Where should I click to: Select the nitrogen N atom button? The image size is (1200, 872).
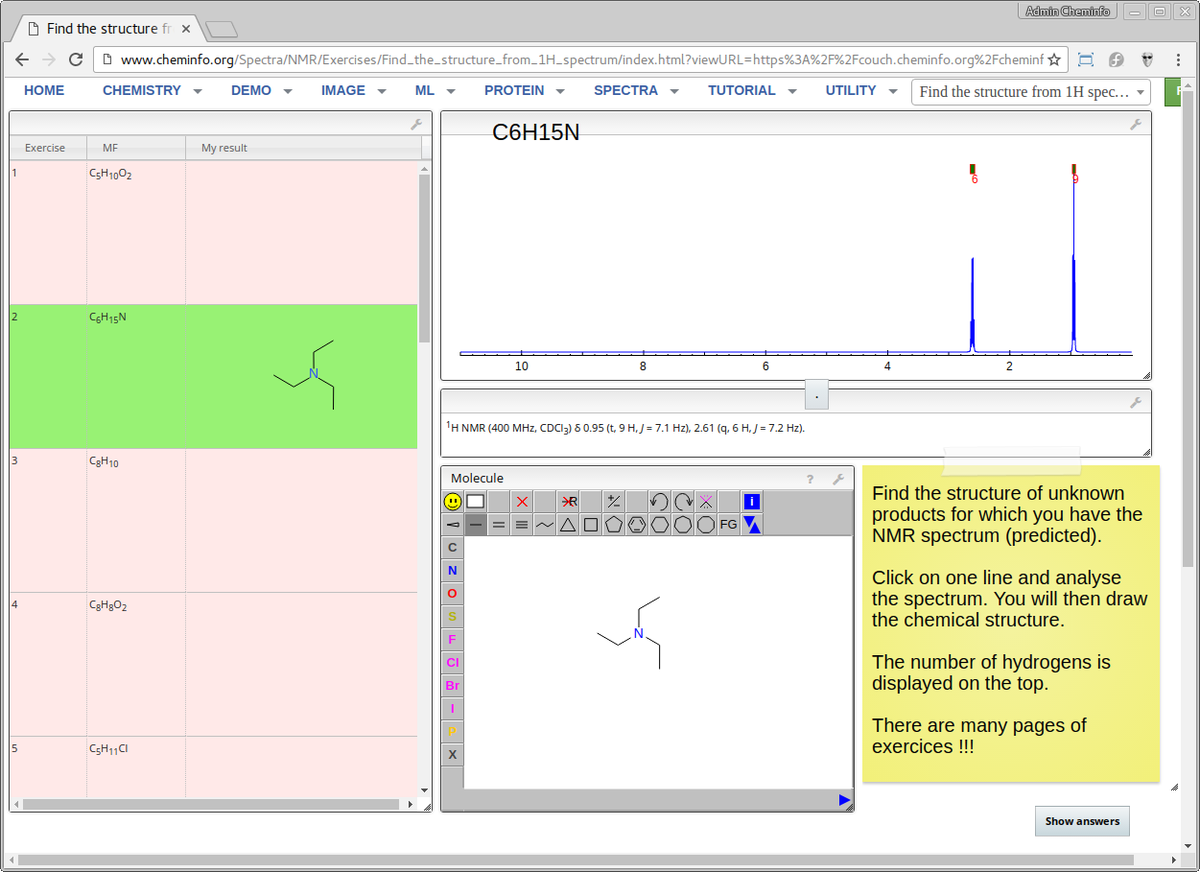(453, 570)
